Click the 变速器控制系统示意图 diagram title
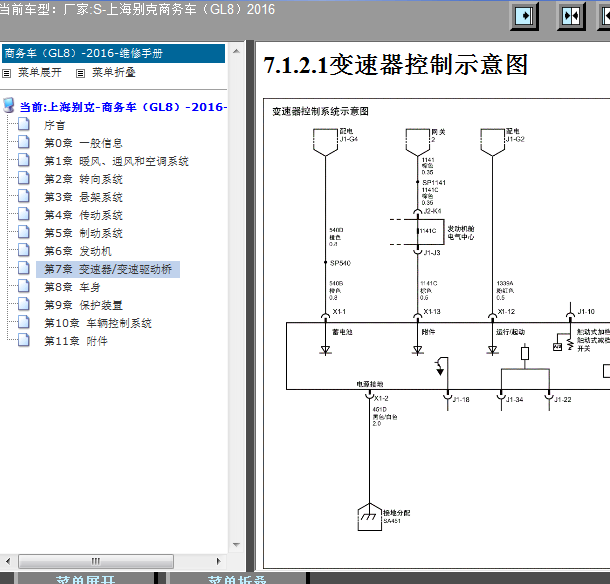The height and width of the screenshot is (584, 610). point(320,111)
